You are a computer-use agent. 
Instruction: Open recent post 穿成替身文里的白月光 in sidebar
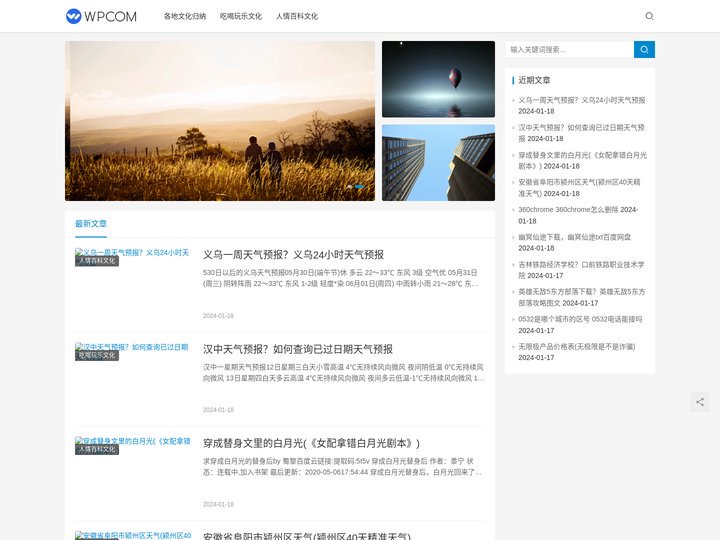tap(582, 160)
